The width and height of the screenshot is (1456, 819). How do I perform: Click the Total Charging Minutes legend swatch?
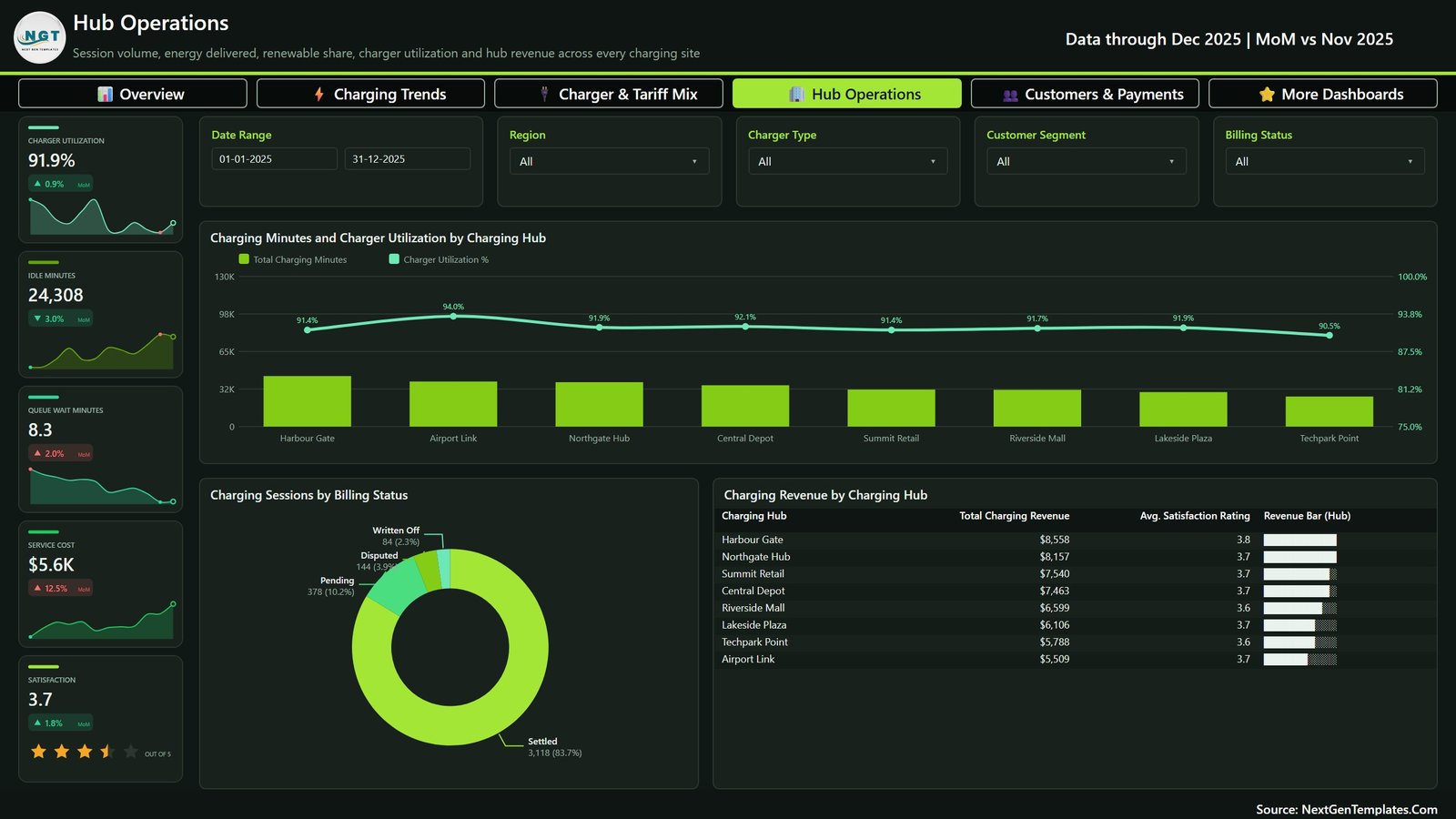tap(244, 259)
